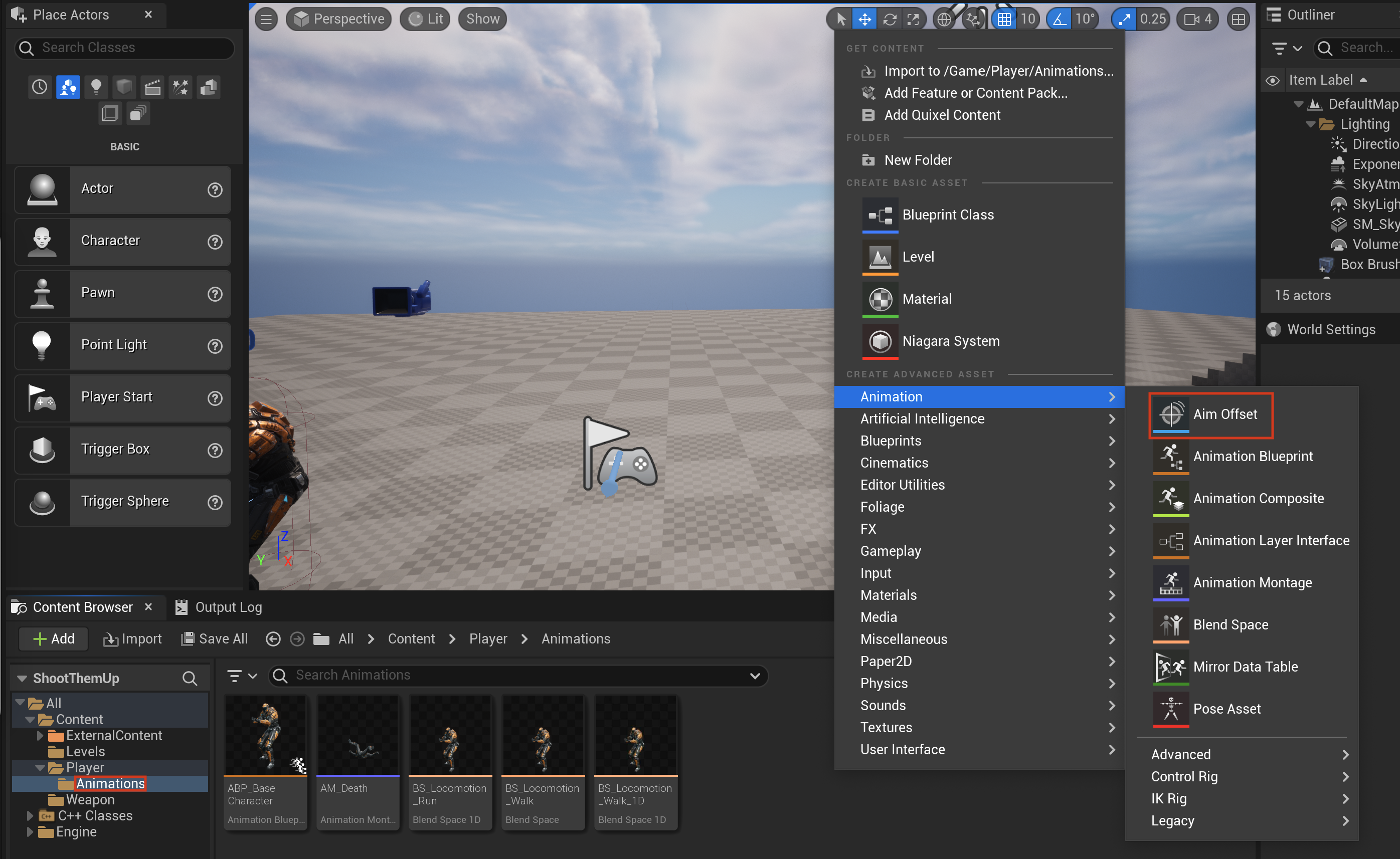This screenshot has width=1400, height=859.
Task: Toggle world/local coordinate system globe icon
Action: click(x=944, y=19)
